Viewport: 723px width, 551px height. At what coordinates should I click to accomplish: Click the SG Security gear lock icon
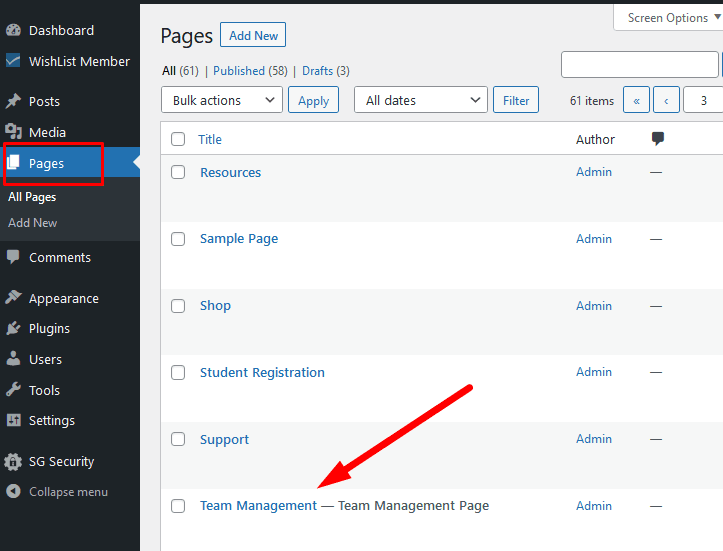[13, 461]
